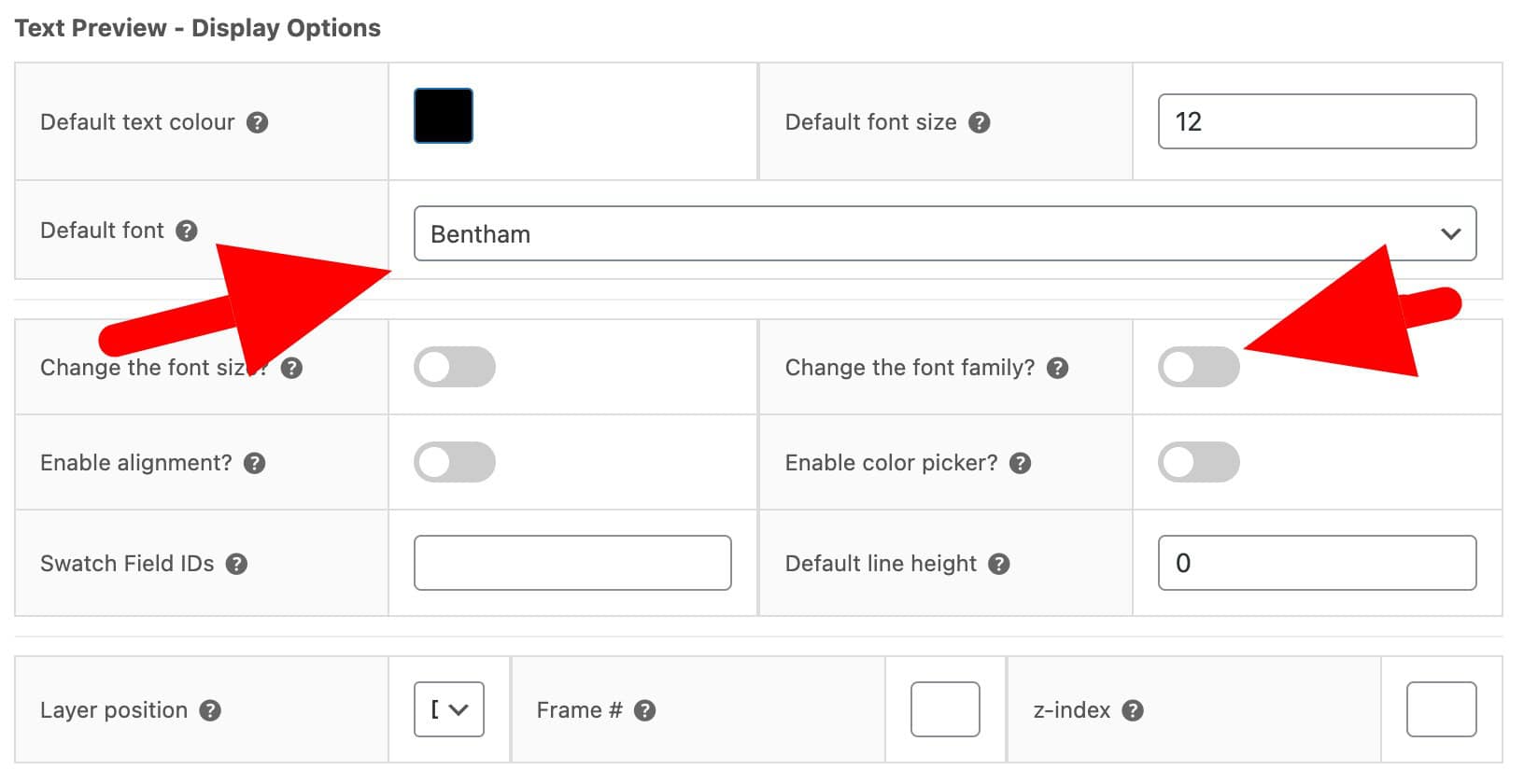
Task: Open the help tooltip for Default font size
Action: [979, 121]
